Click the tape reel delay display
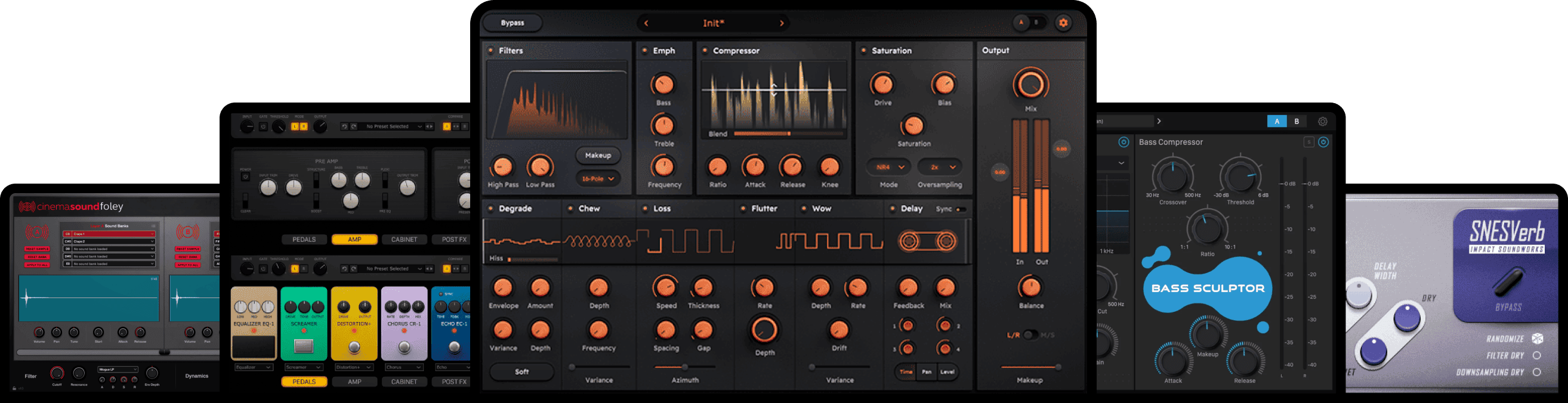 927,241
